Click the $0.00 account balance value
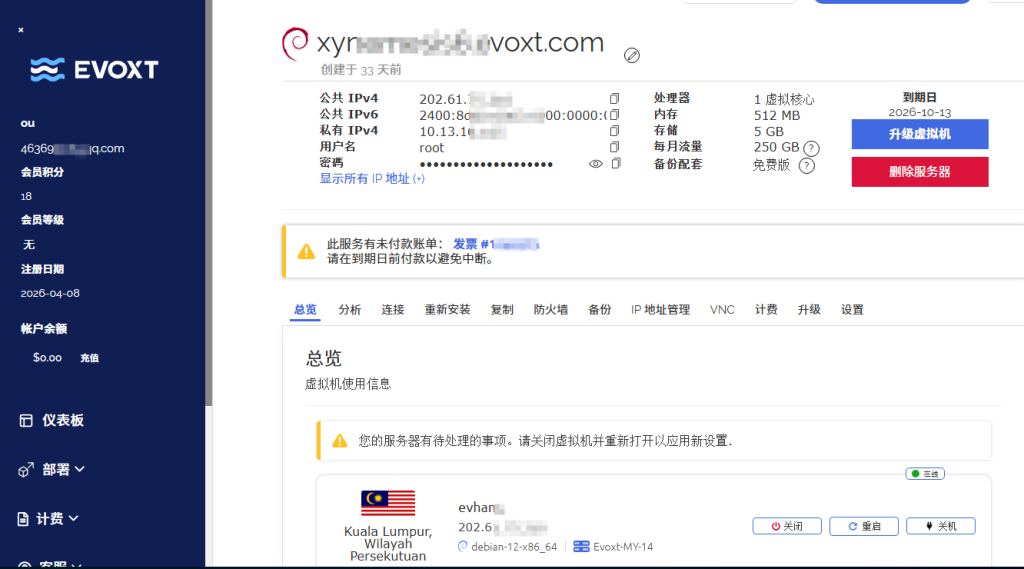Screen dimensions: 1024x569 (x=47, y=358)
